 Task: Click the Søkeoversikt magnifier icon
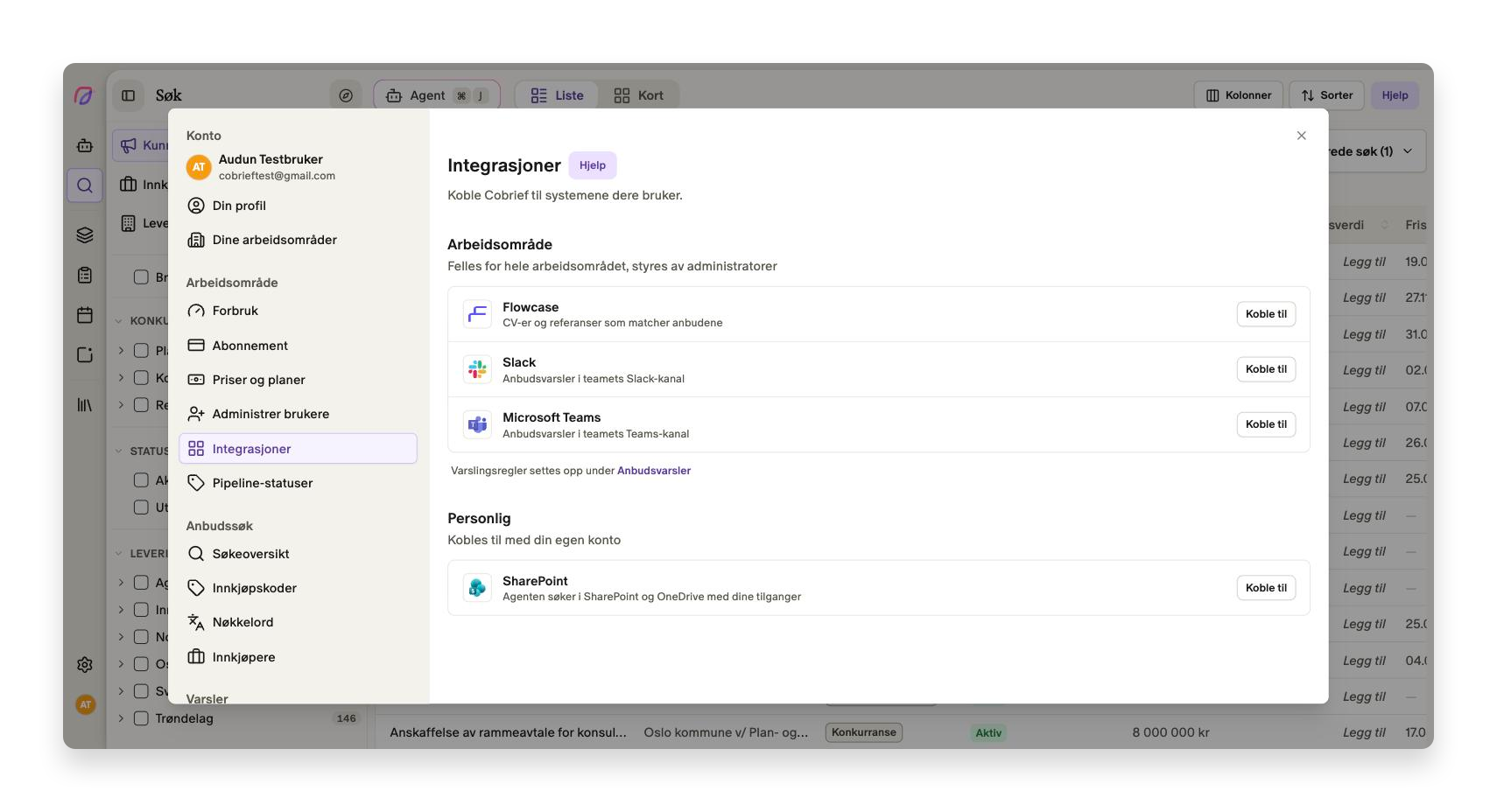tap(196, 554)
